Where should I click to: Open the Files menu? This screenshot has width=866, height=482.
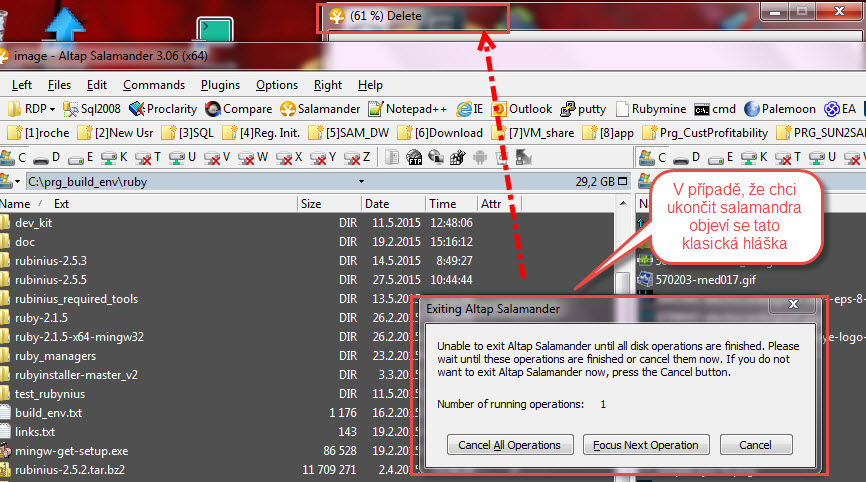point(59,85)
